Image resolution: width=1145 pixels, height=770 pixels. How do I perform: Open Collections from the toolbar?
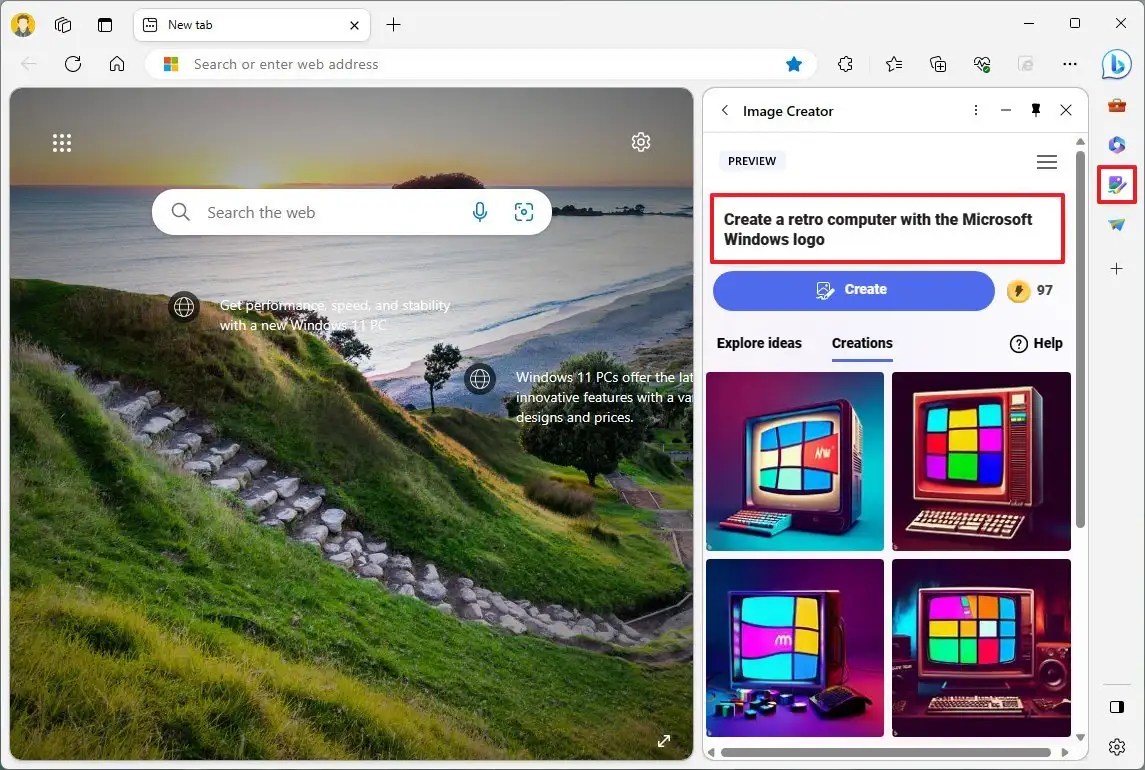tap(937, 64)
